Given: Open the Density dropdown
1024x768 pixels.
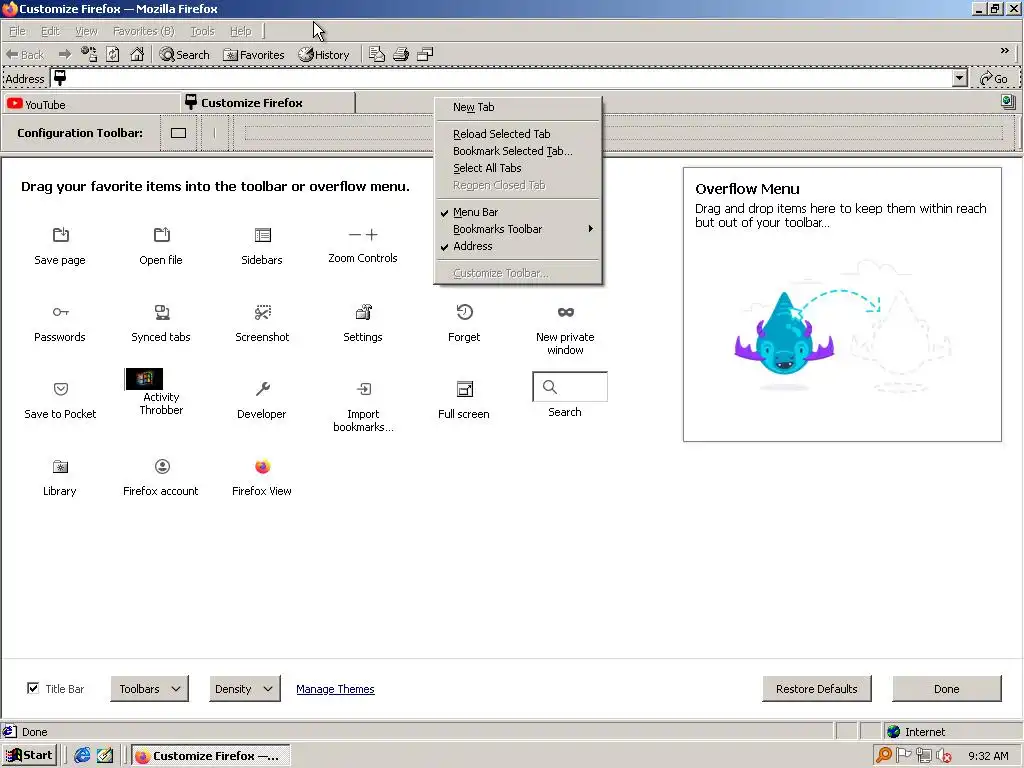Looking at the screenshot, I should pyautogui.click(x=244, y=689).
